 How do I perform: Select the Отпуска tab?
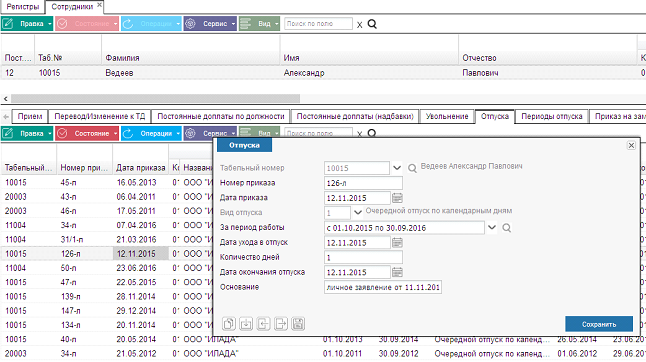[495, 117]
